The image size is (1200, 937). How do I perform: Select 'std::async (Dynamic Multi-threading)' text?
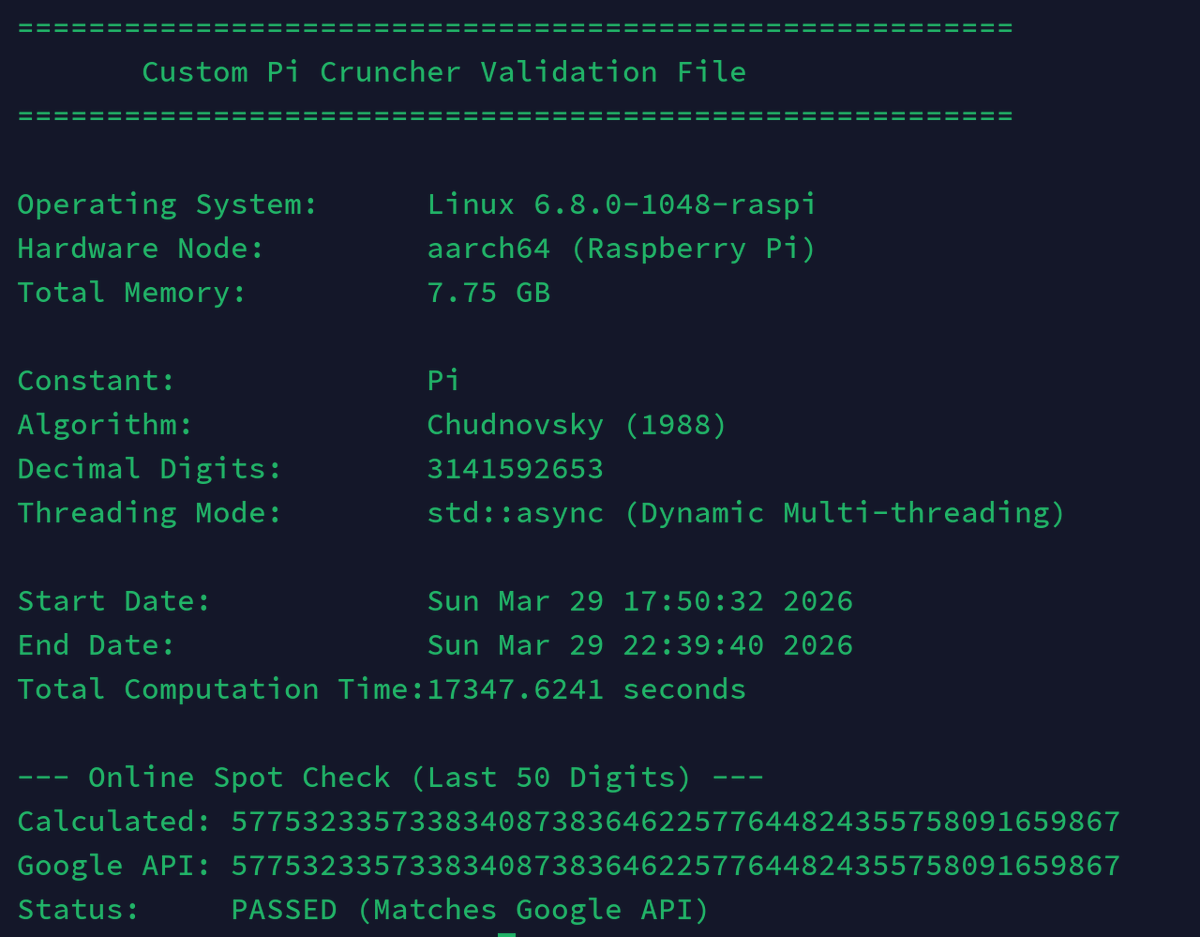(746, 513)
